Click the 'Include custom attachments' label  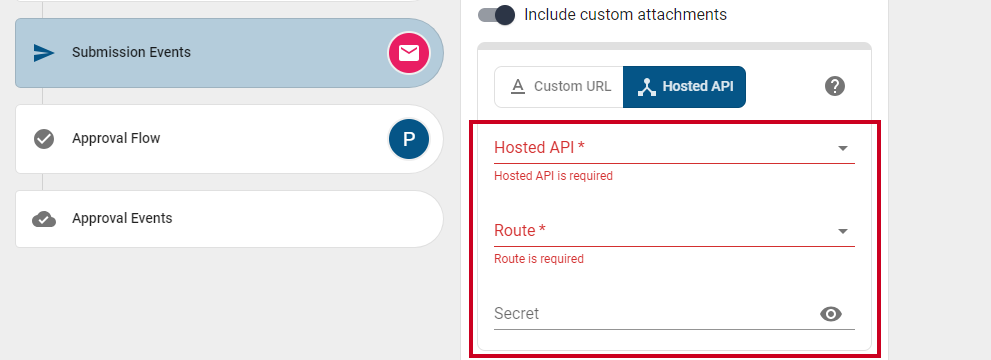coord(626,15)
